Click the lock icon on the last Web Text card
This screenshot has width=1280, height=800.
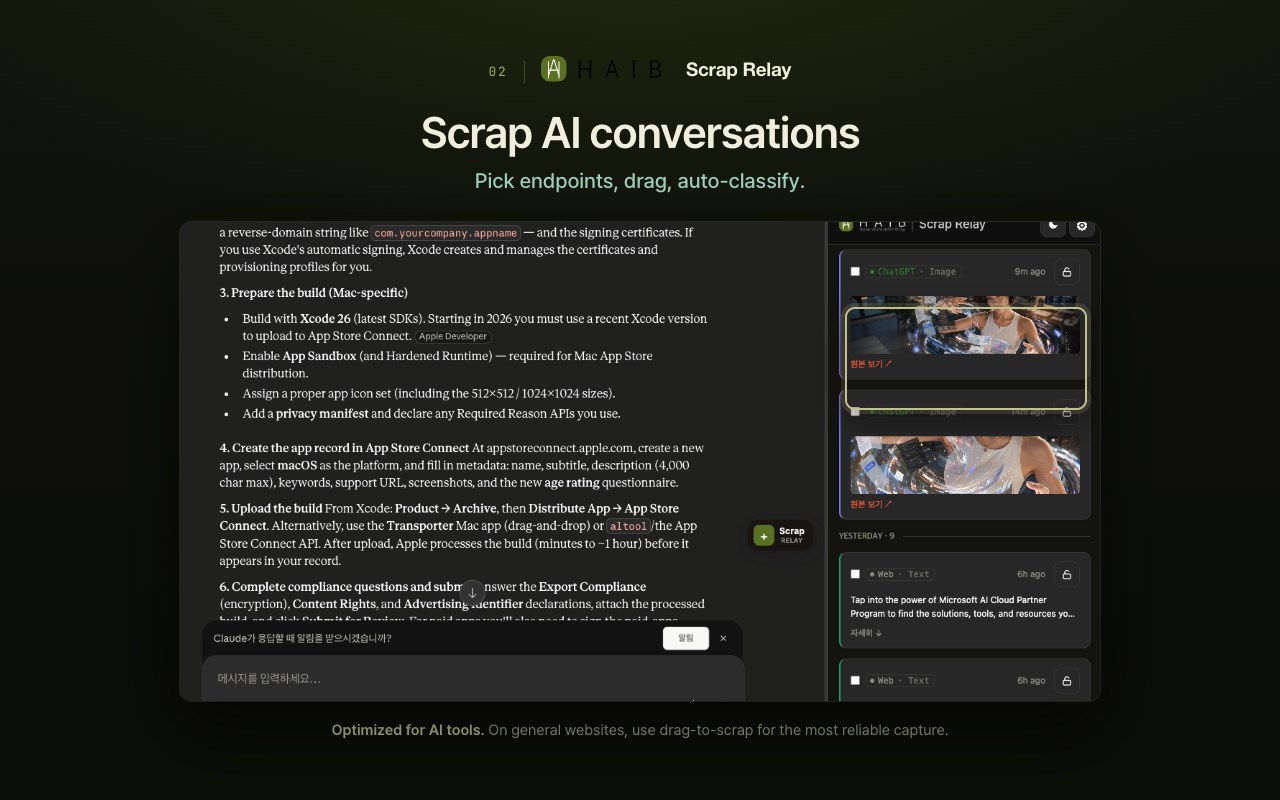click(x=1066, y=680)
